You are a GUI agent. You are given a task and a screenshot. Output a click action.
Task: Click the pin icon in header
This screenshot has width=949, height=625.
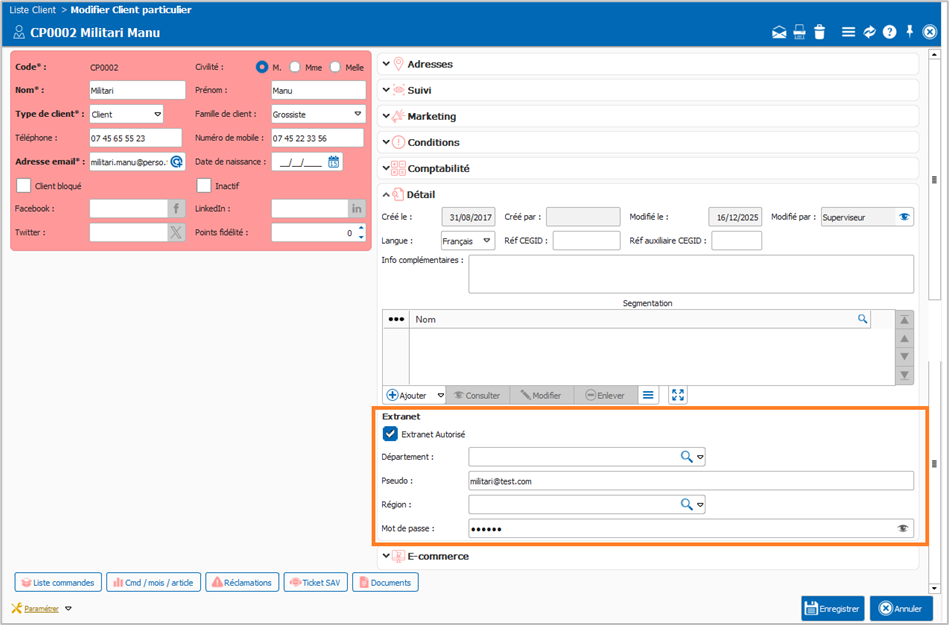point(909,32)
